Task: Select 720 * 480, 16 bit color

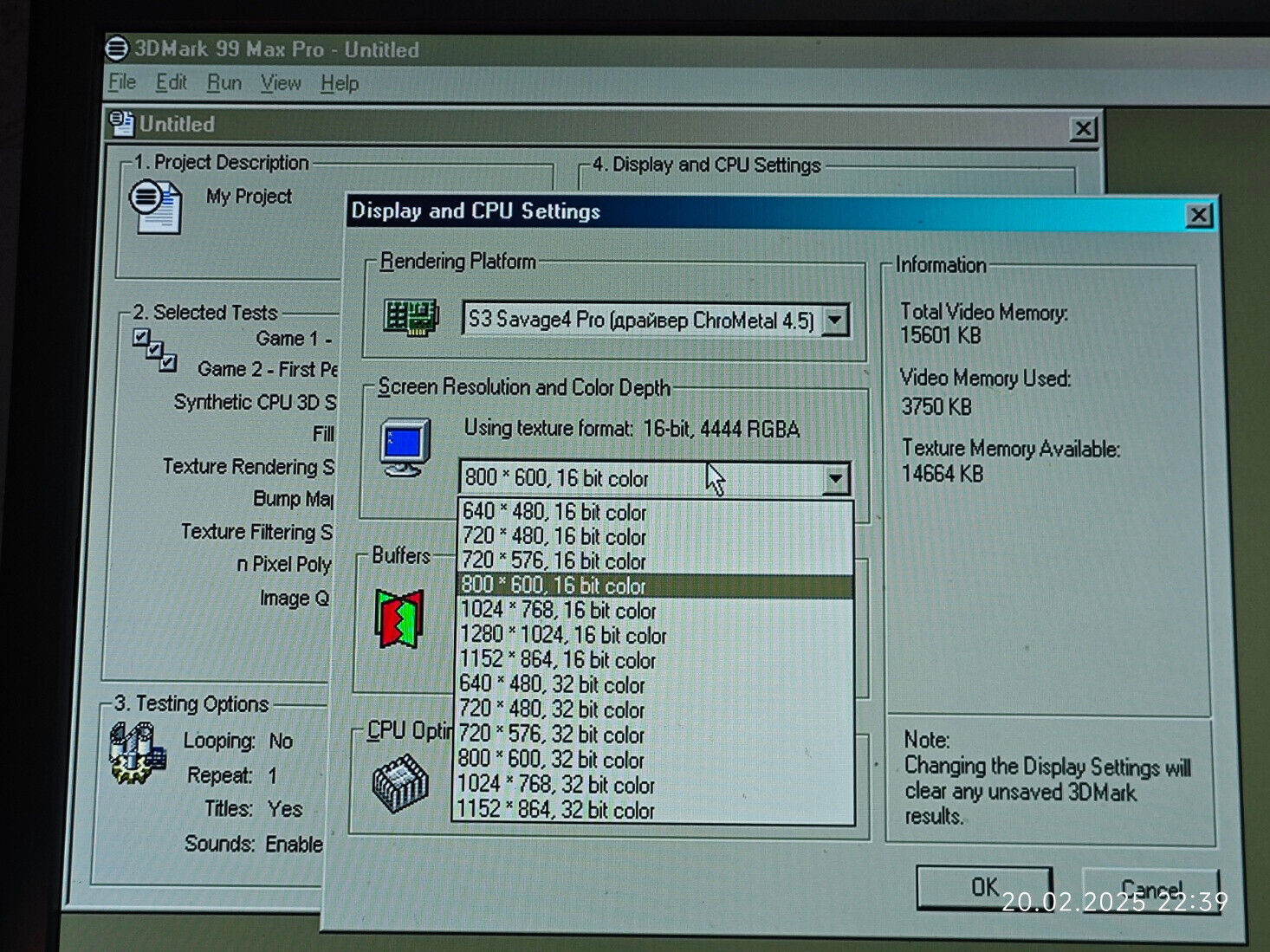Action: pos(655,536)
